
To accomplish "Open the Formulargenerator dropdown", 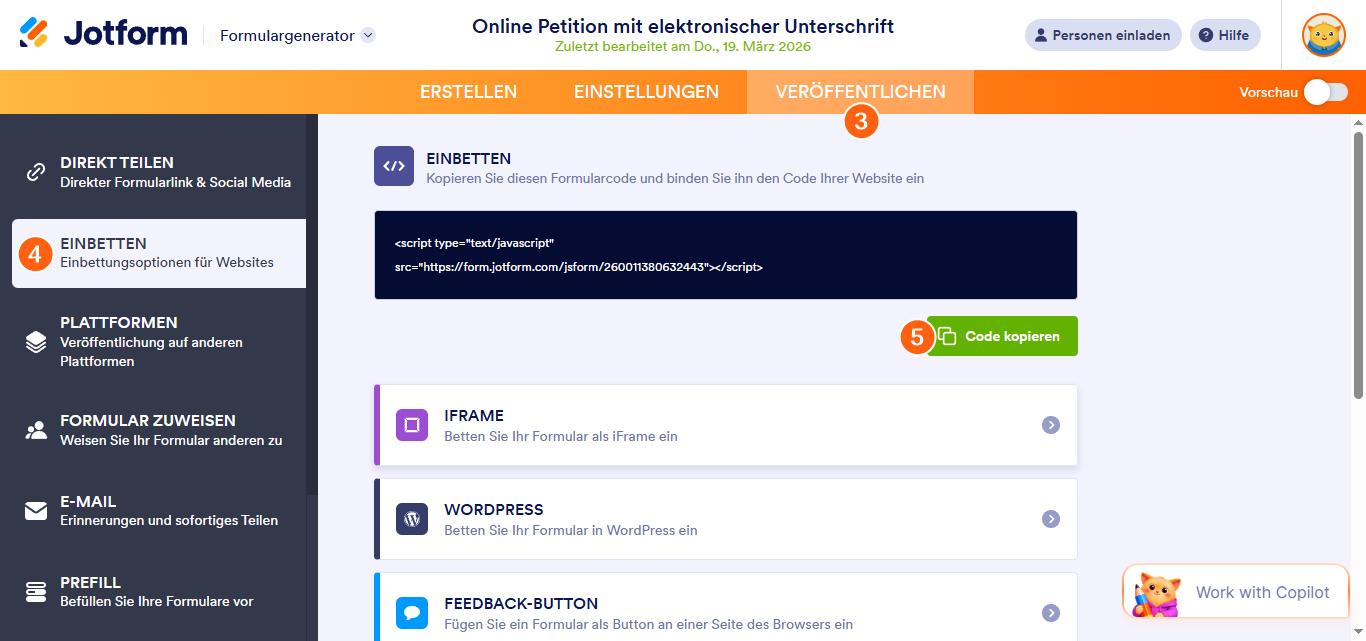I will (x=294, y=33).
